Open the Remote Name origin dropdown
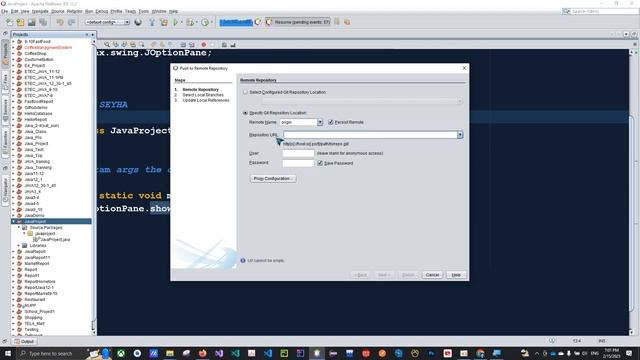Viewport: 640px width, 360px height. coord(320,122)
